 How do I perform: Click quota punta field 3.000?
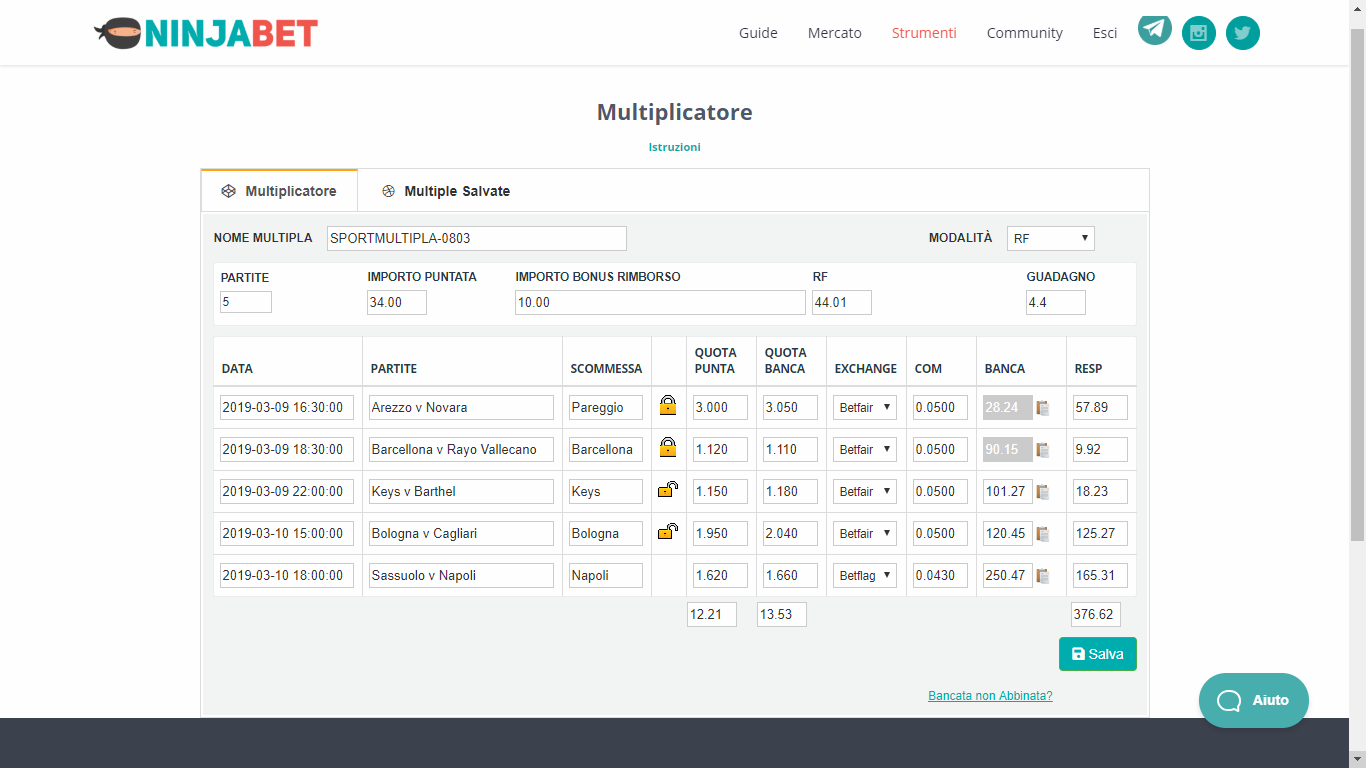coord(718,407)
